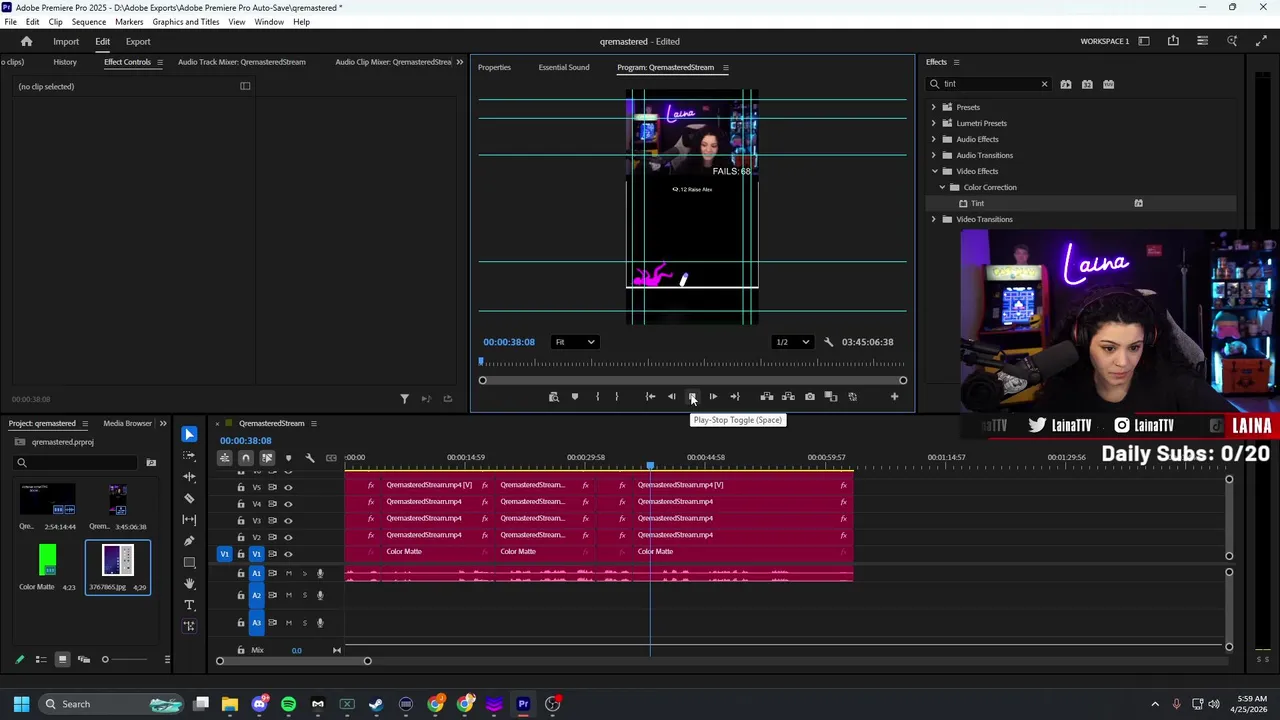Viewport: 1280px width, 720px height.
Task: Toggle V5 track output eye
Action: [288, 488]
